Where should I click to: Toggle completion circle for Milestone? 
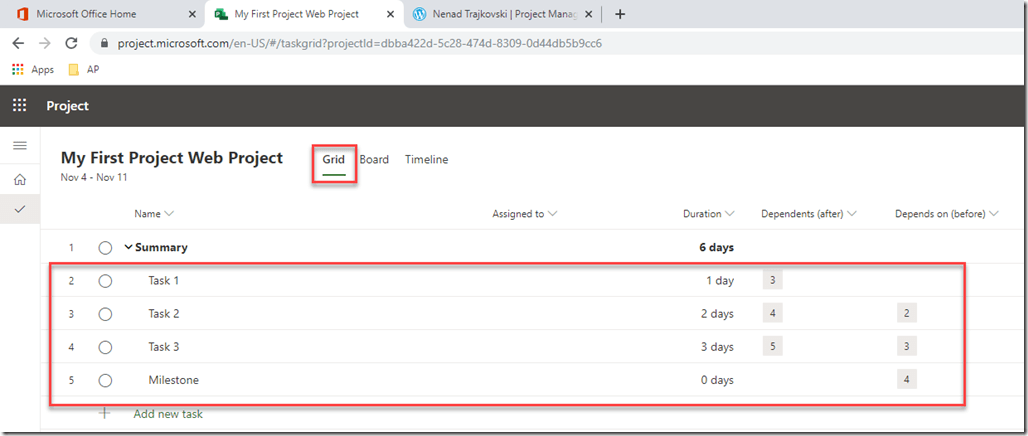coord(105,380)
